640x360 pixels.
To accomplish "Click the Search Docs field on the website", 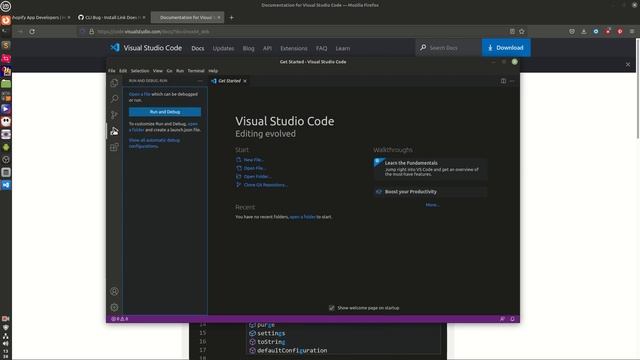I will point(448,48).
